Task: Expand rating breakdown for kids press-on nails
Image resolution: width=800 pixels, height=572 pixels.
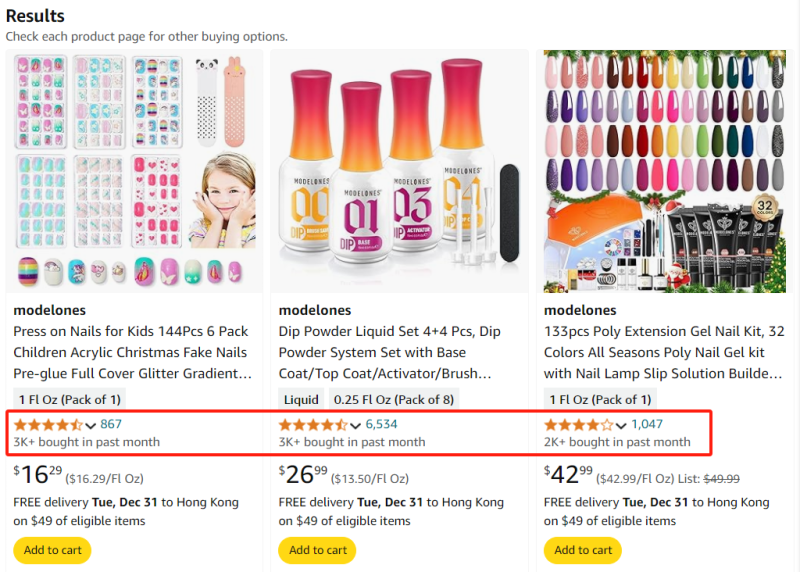Action: 91,426
